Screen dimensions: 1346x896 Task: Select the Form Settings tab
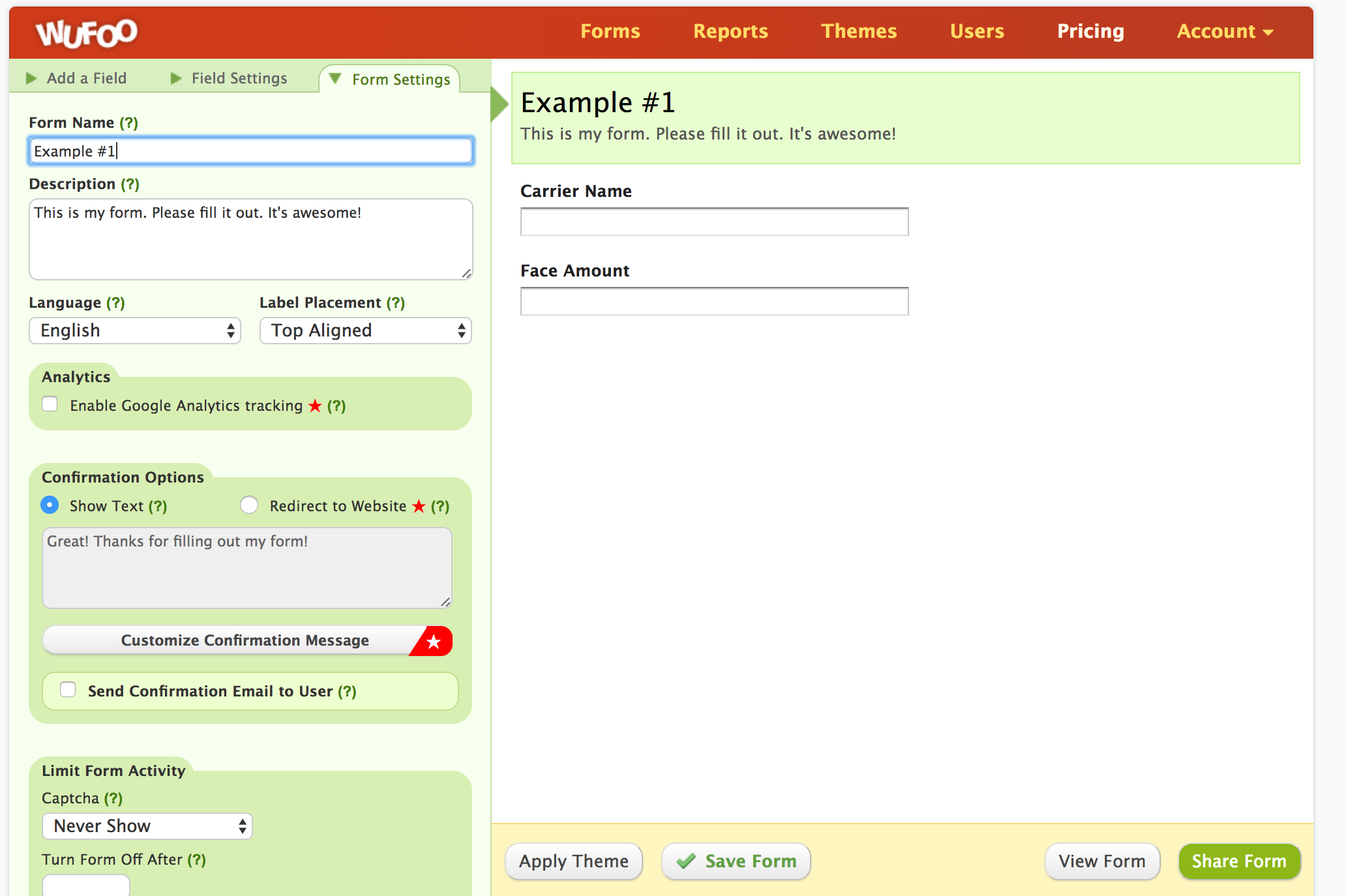(x=390, y=79)
